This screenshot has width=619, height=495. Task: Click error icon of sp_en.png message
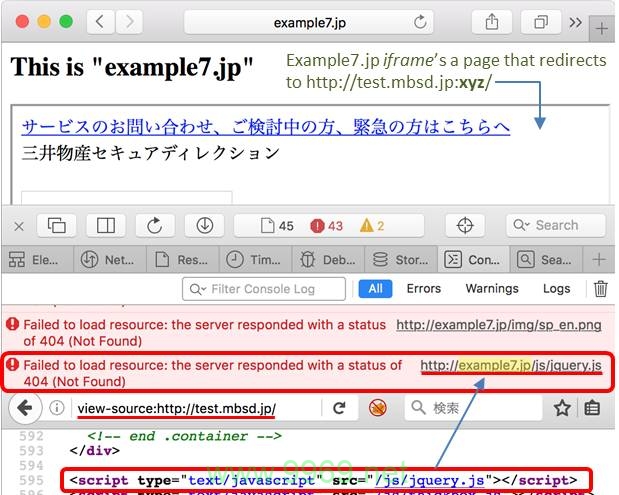(12, 324)
